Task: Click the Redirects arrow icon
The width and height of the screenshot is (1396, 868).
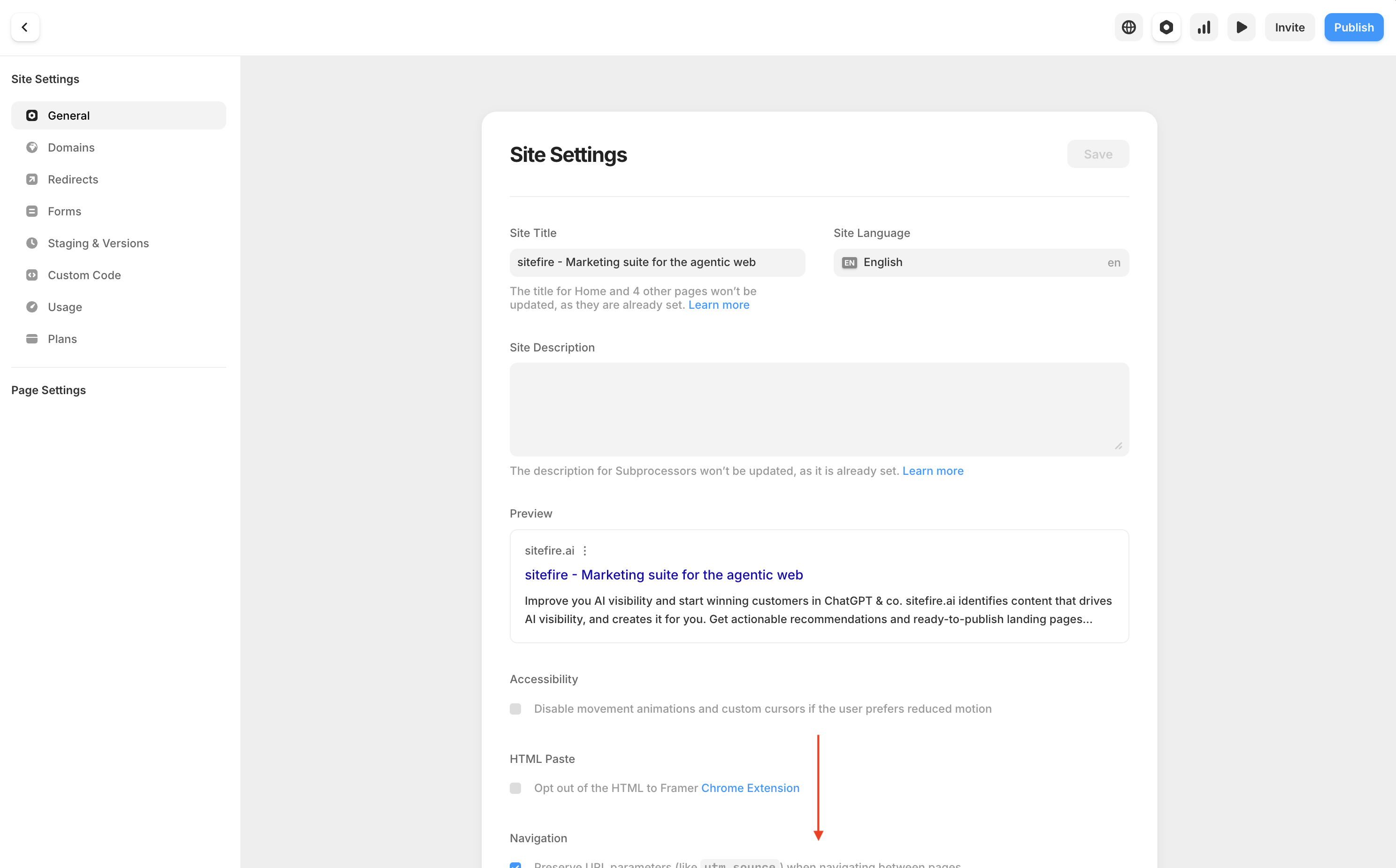Action: pos(32,179)
